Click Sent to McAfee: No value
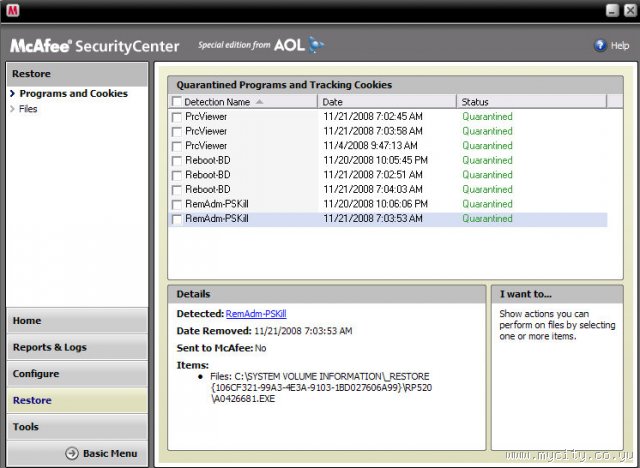 (260, 348)
